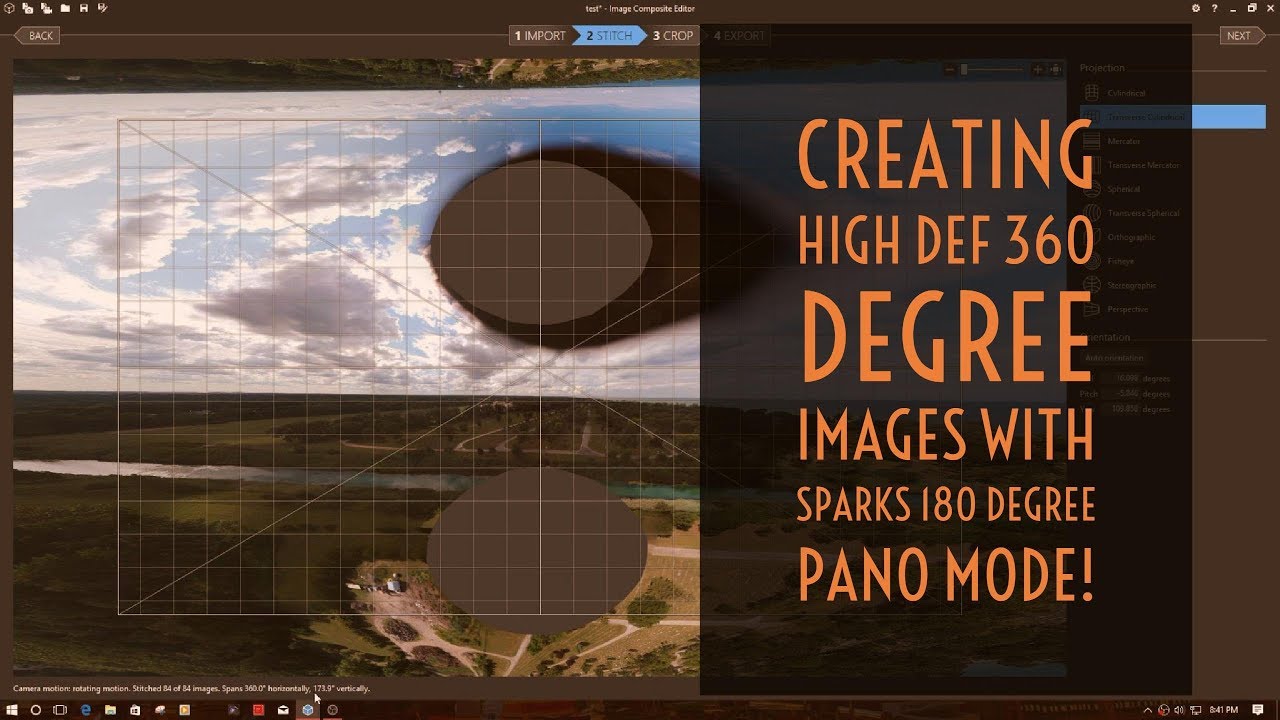Open the notification center icon
The image size is (1280, 720).
pyautogui.click(x=1258, y=710)
